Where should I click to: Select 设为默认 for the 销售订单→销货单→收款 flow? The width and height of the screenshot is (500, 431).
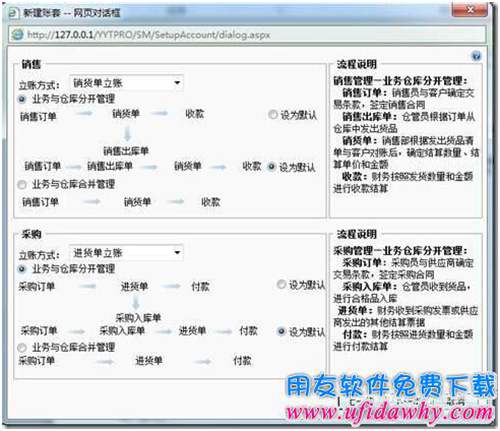(x=273, y=115)
